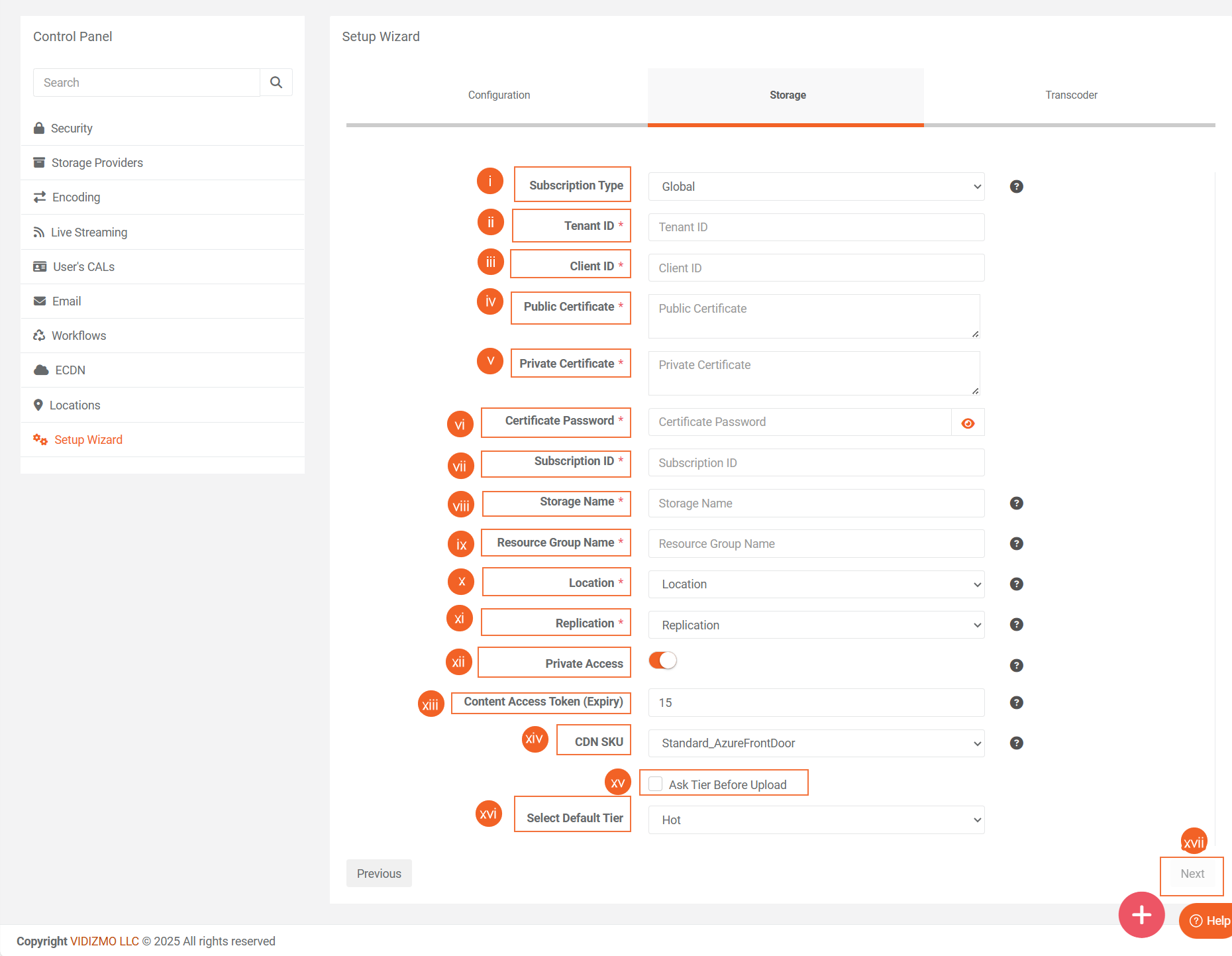Image resolution: width=1232 pixels, height=956 pixels.
Task: Open the Select Default Tier dropdown
Action: point(816,820)
